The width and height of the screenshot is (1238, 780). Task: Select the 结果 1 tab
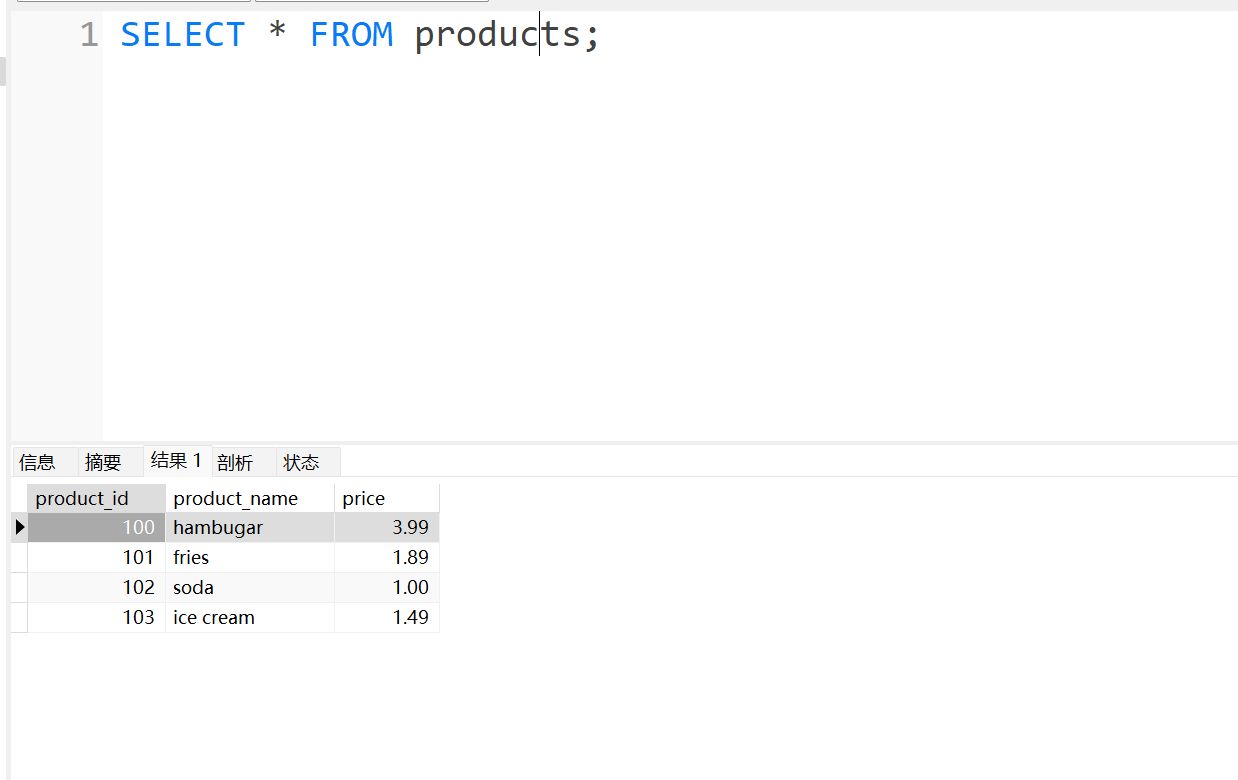[x=176, y=461]
